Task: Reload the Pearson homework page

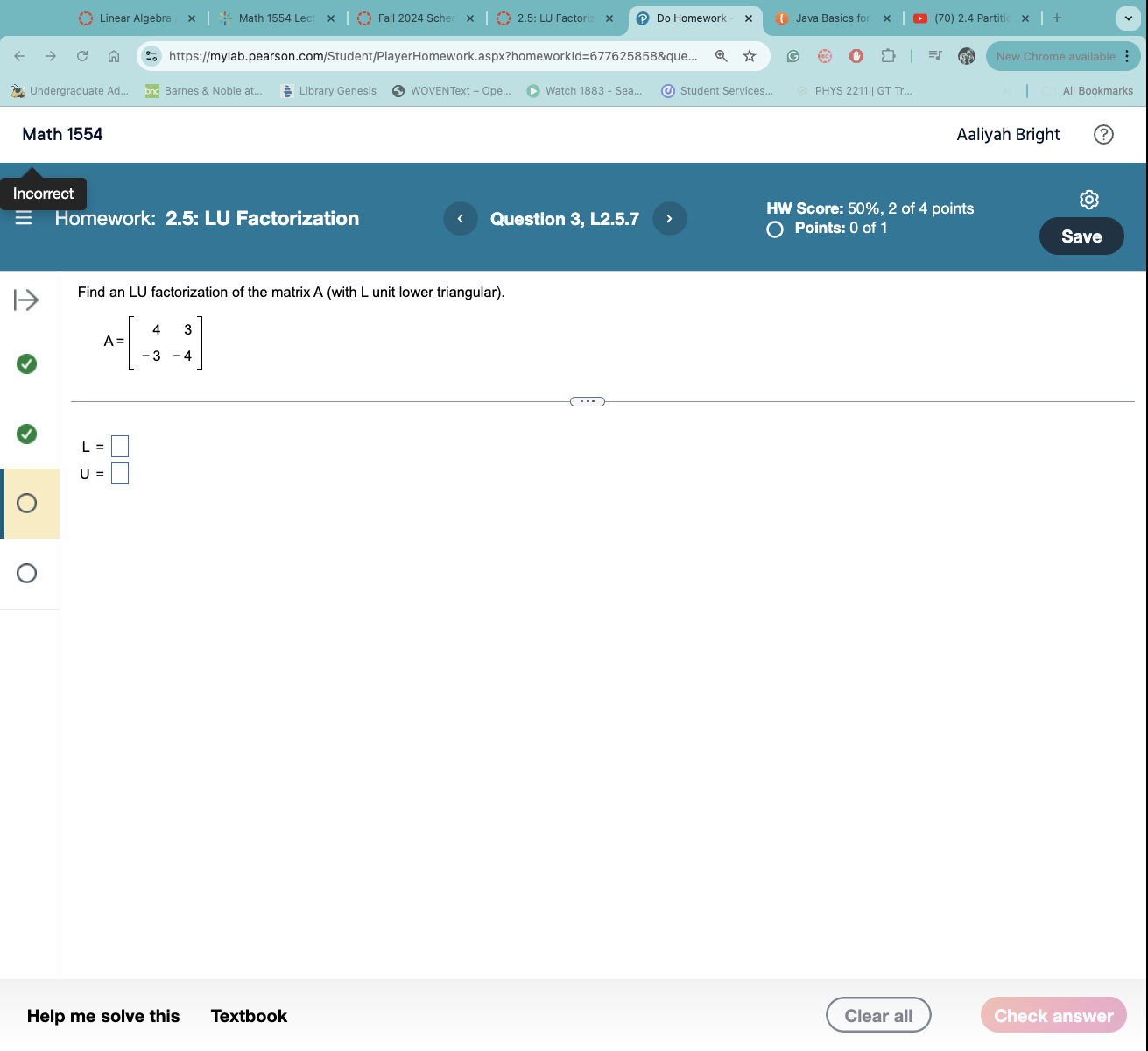Action: point(82,56)
